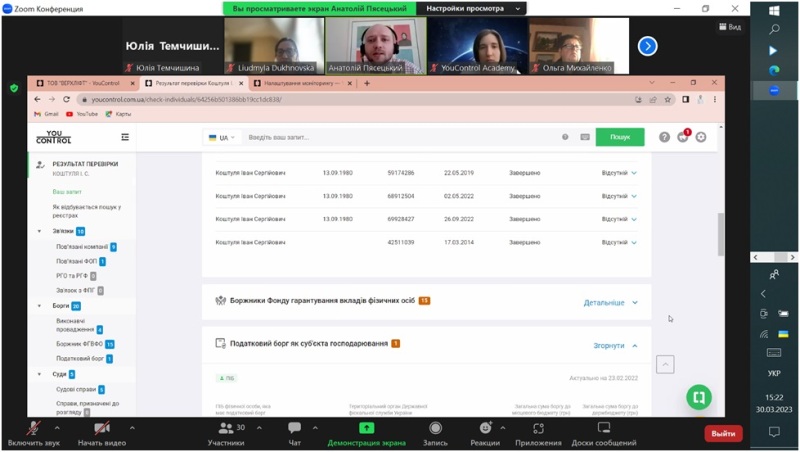Click the green Демонстрация экрана icon

pos(366,428)
